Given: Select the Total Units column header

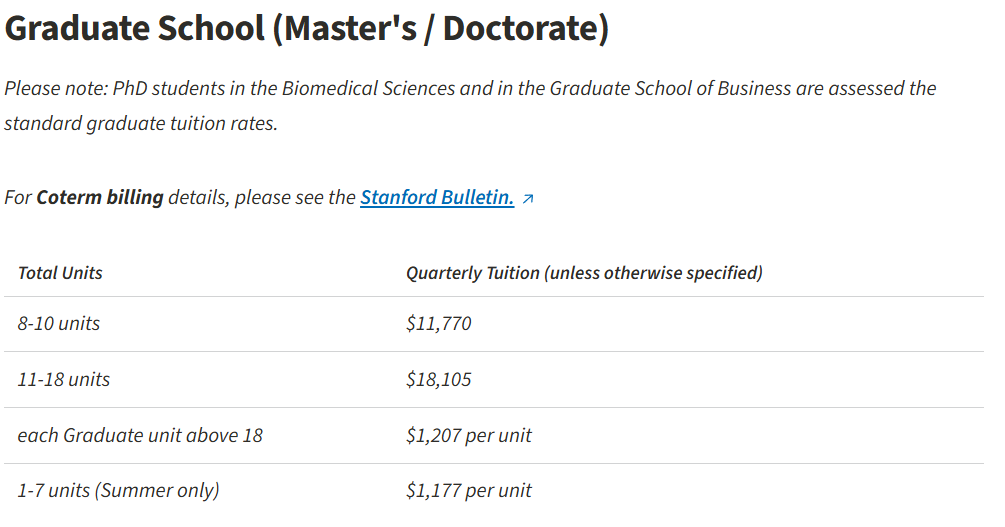Looking at the screenshot, I should 60,273.
